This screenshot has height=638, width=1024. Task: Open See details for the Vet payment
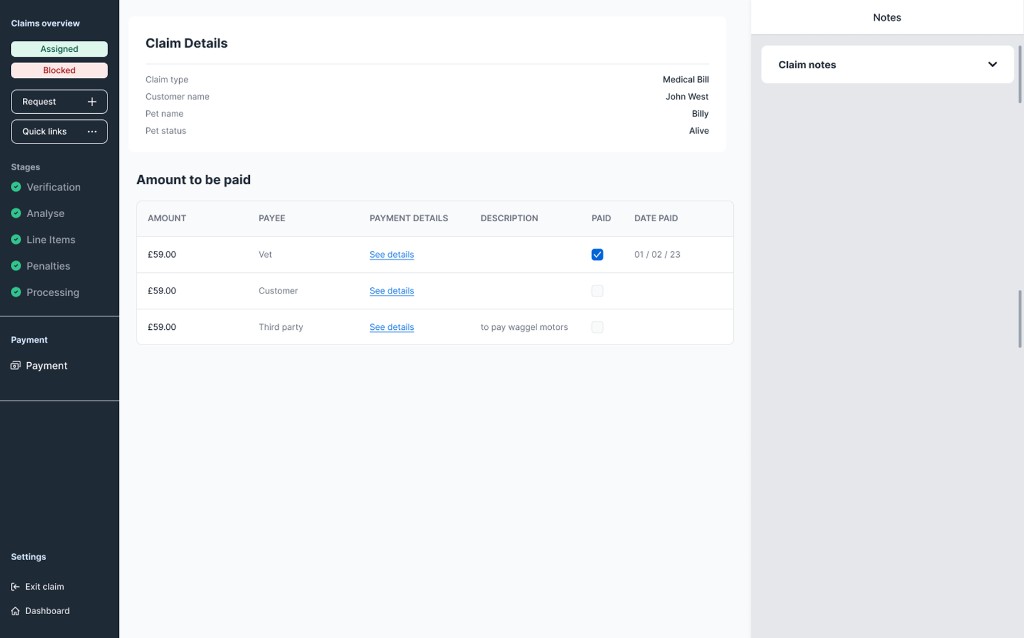pyautogui.click(x=392, y=255)
